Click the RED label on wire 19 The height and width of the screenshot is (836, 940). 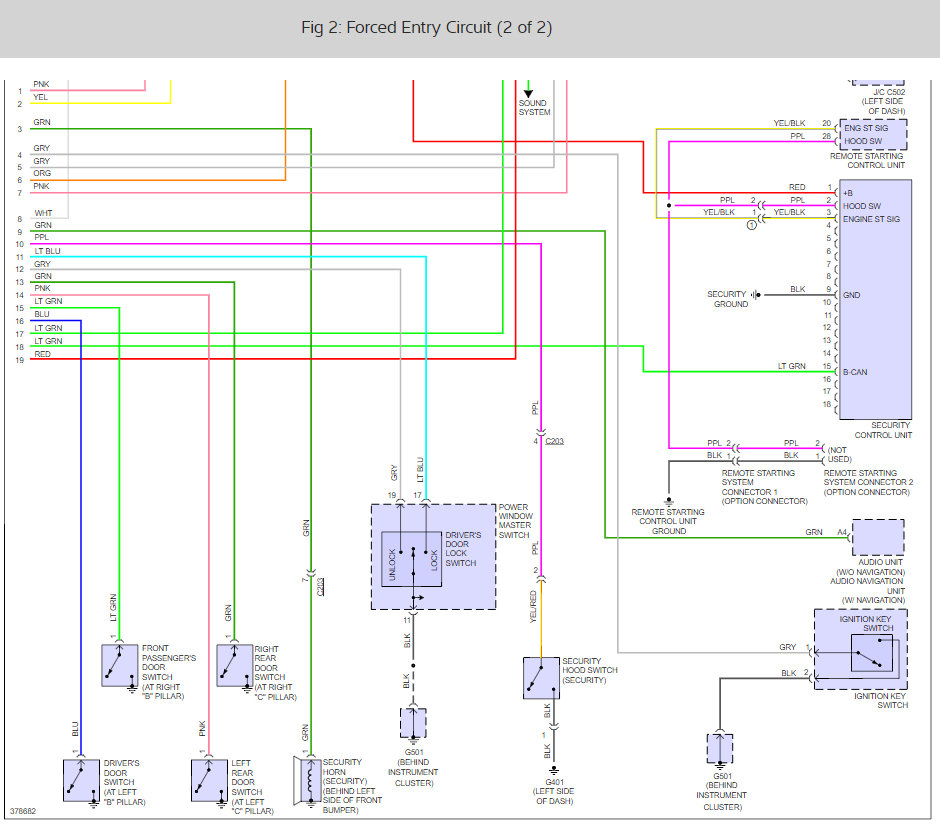tap(43, 354)
